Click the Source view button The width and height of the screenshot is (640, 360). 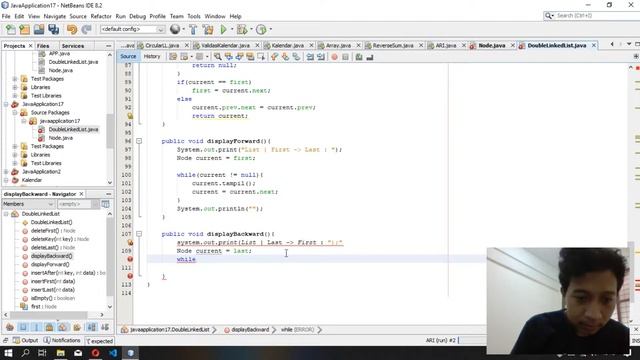click(x=128, y=57)
